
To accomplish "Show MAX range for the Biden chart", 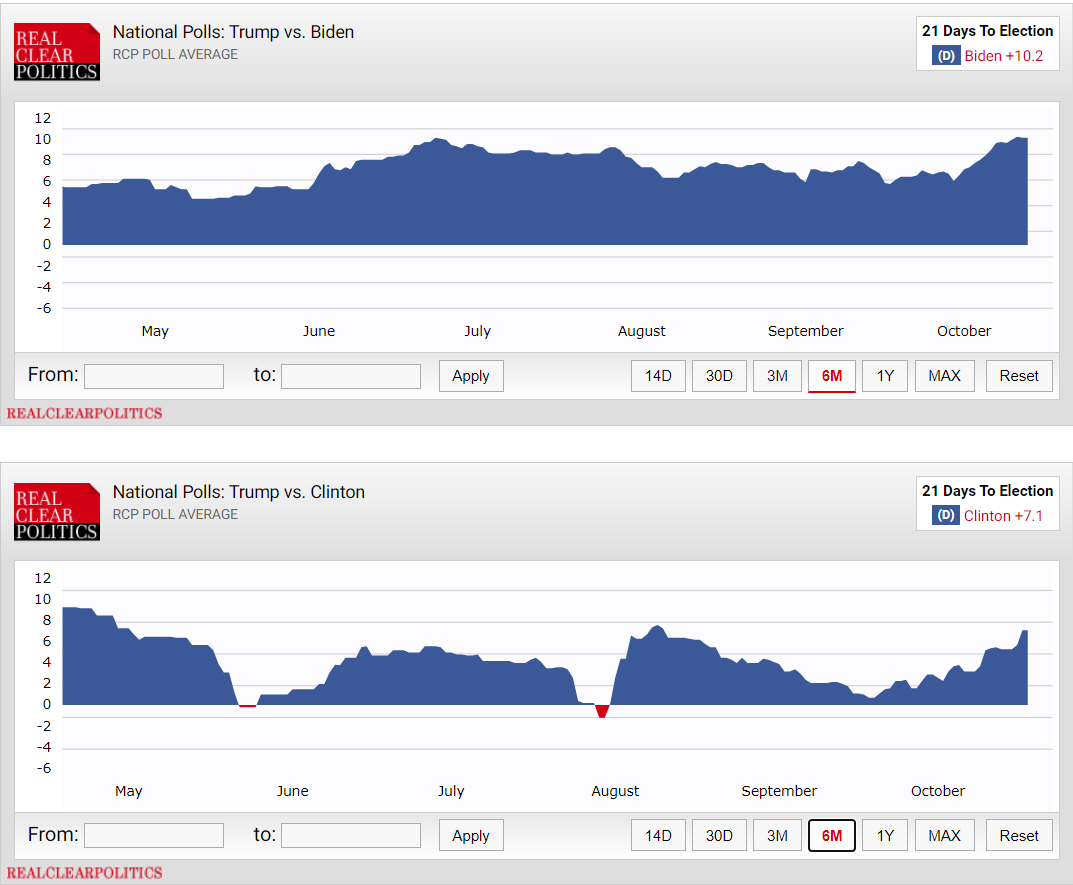I will point(944,376).
